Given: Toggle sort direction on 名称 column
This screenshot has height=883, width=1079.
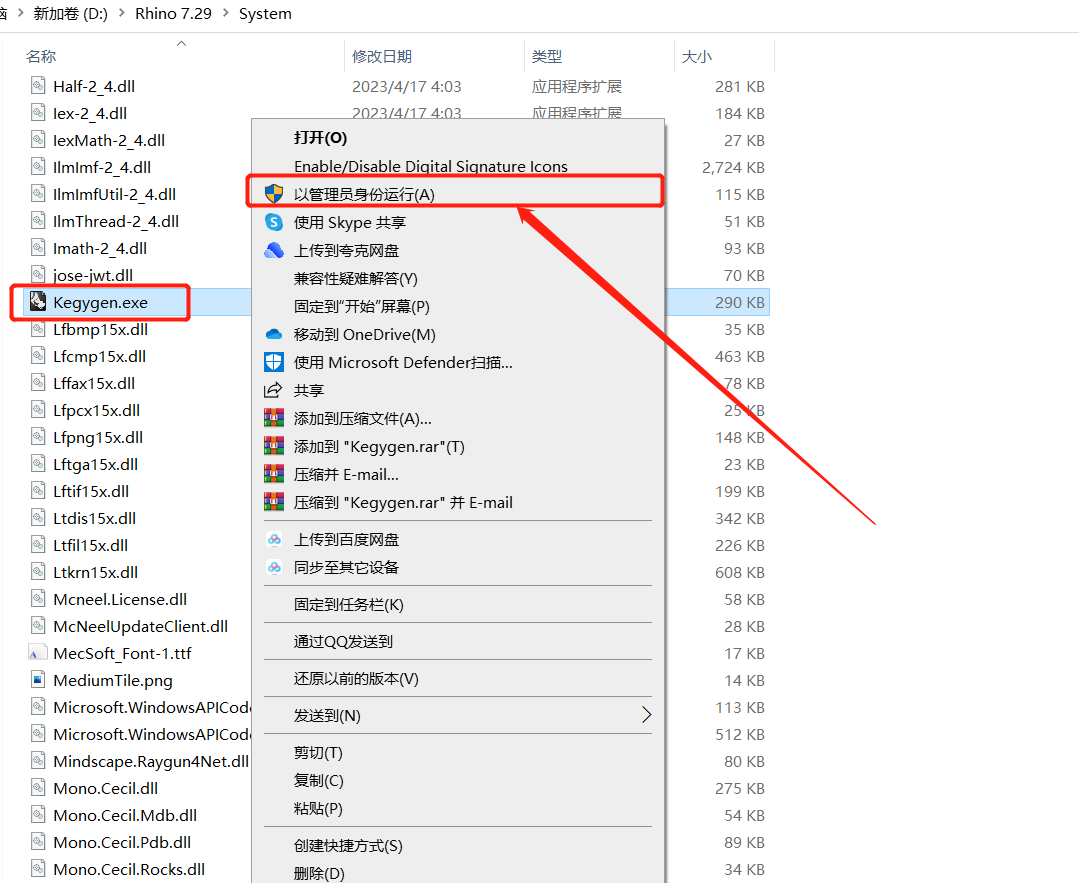Looking at the screenshot, I should [x=41, y=56].
